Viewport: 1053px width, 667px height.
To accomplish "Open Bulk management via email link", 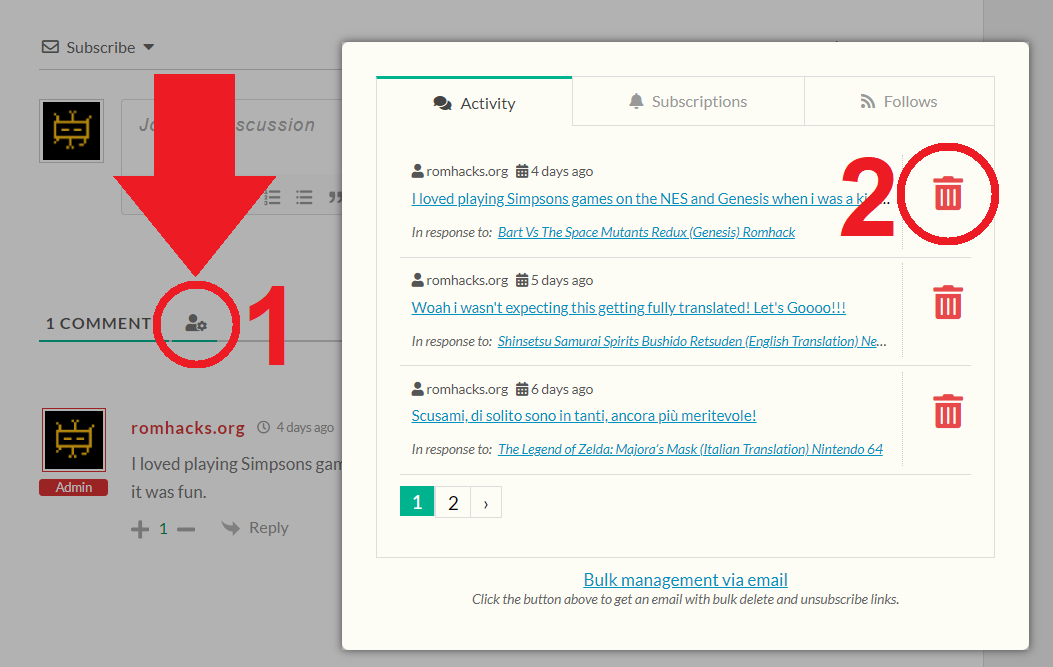I will (x=685, y=580).
